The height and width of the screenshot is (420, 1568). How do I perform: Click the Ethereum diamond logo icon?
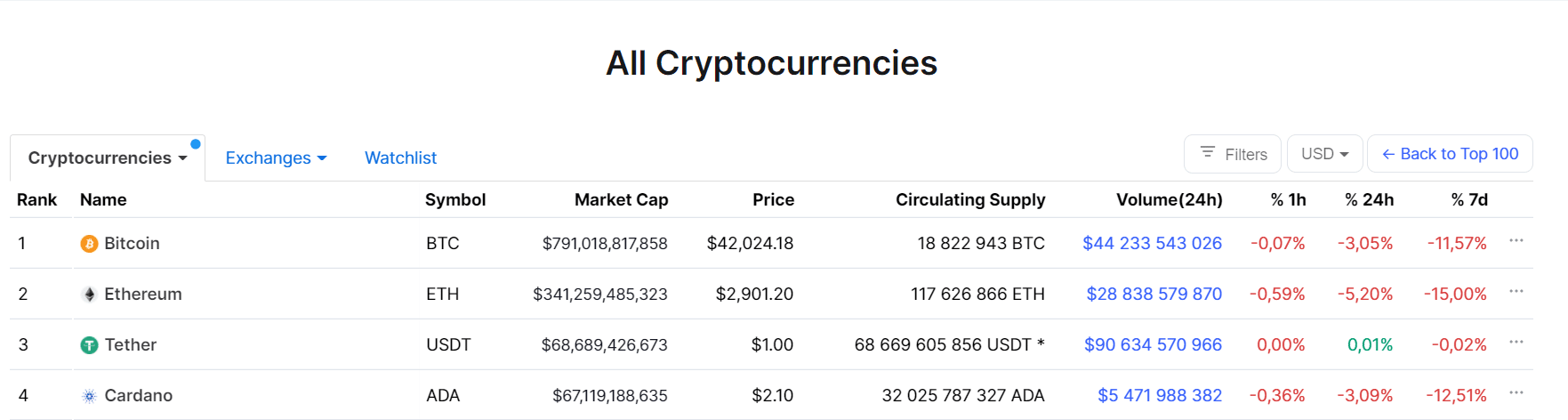click(89, 295)
